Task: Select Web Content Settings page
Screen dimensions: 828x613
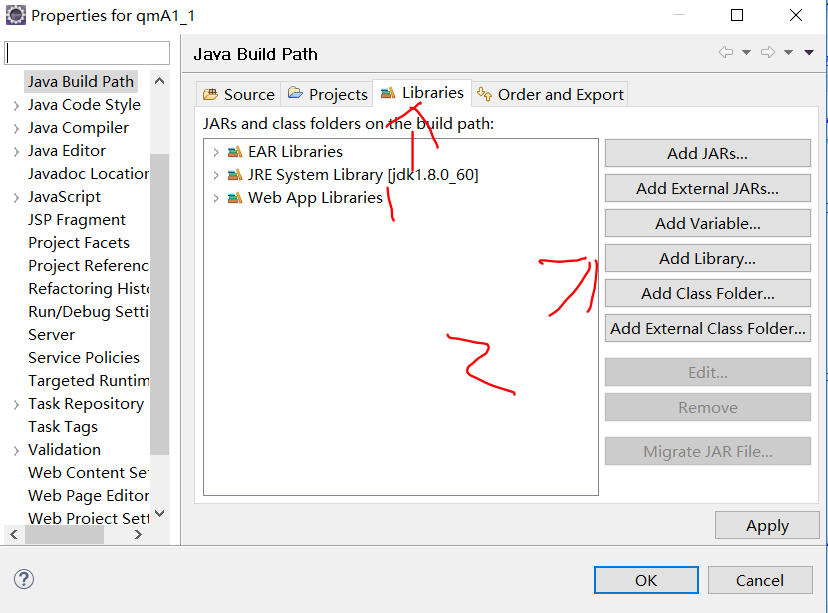Action: click(x=88, y=472)
